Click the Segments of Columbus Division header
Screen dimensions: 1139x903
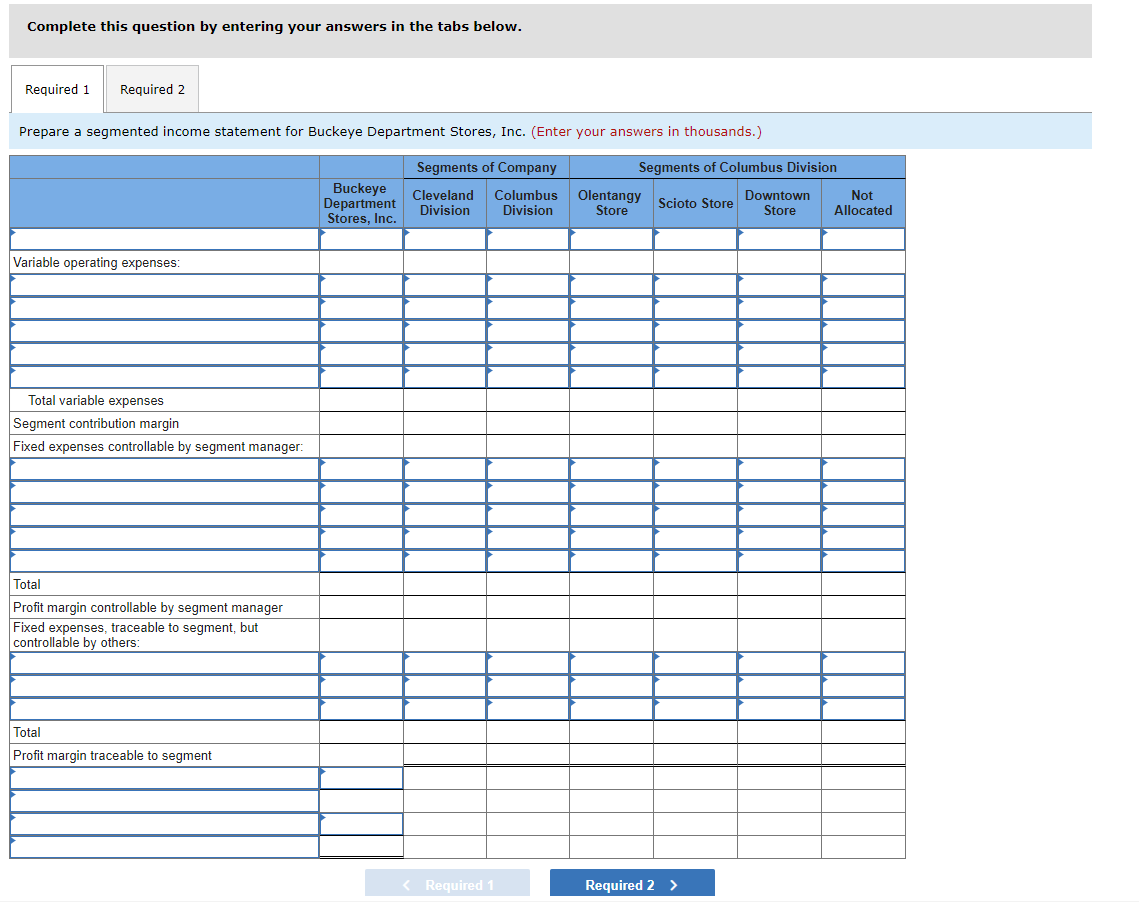(737, 167)
